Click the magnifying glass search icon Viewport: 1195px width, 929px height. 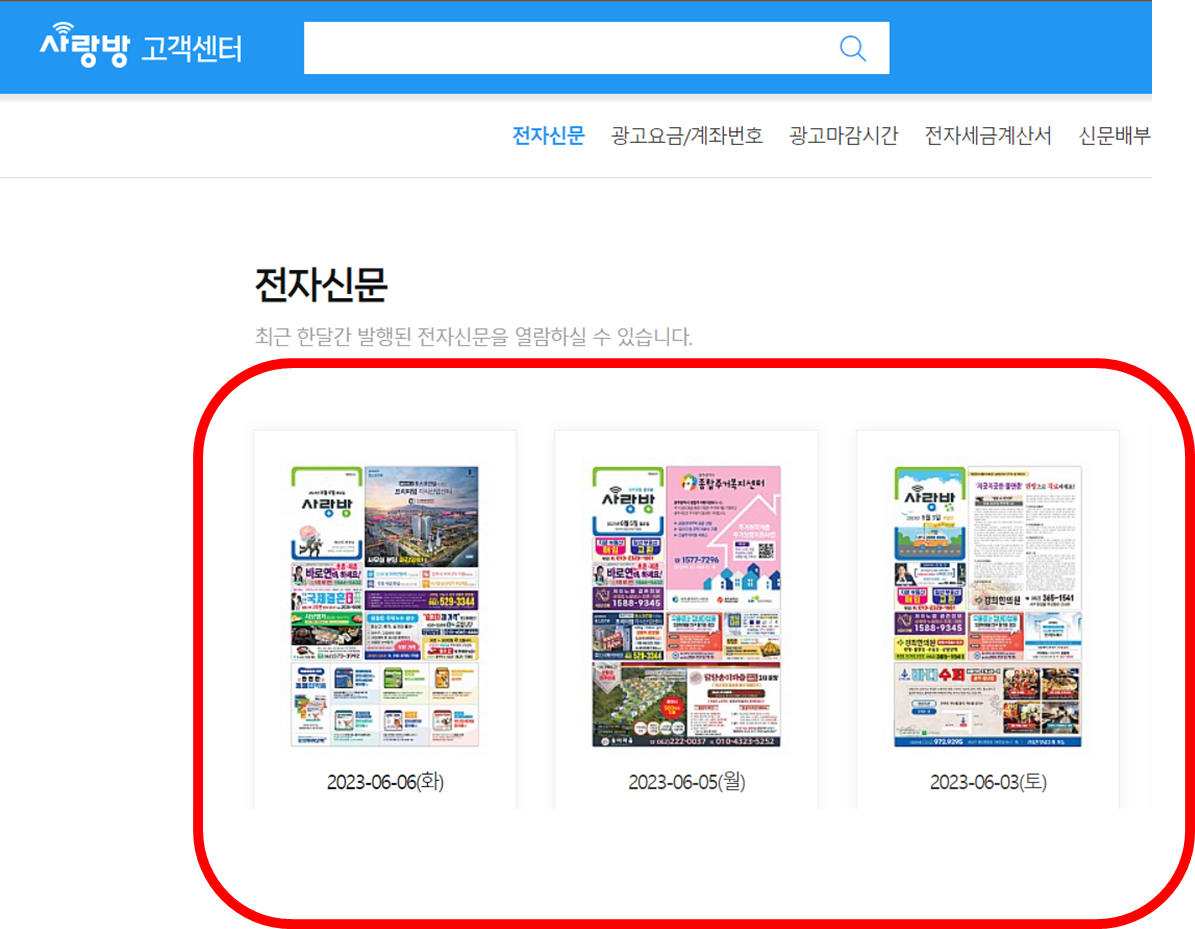tap(851, 48)
